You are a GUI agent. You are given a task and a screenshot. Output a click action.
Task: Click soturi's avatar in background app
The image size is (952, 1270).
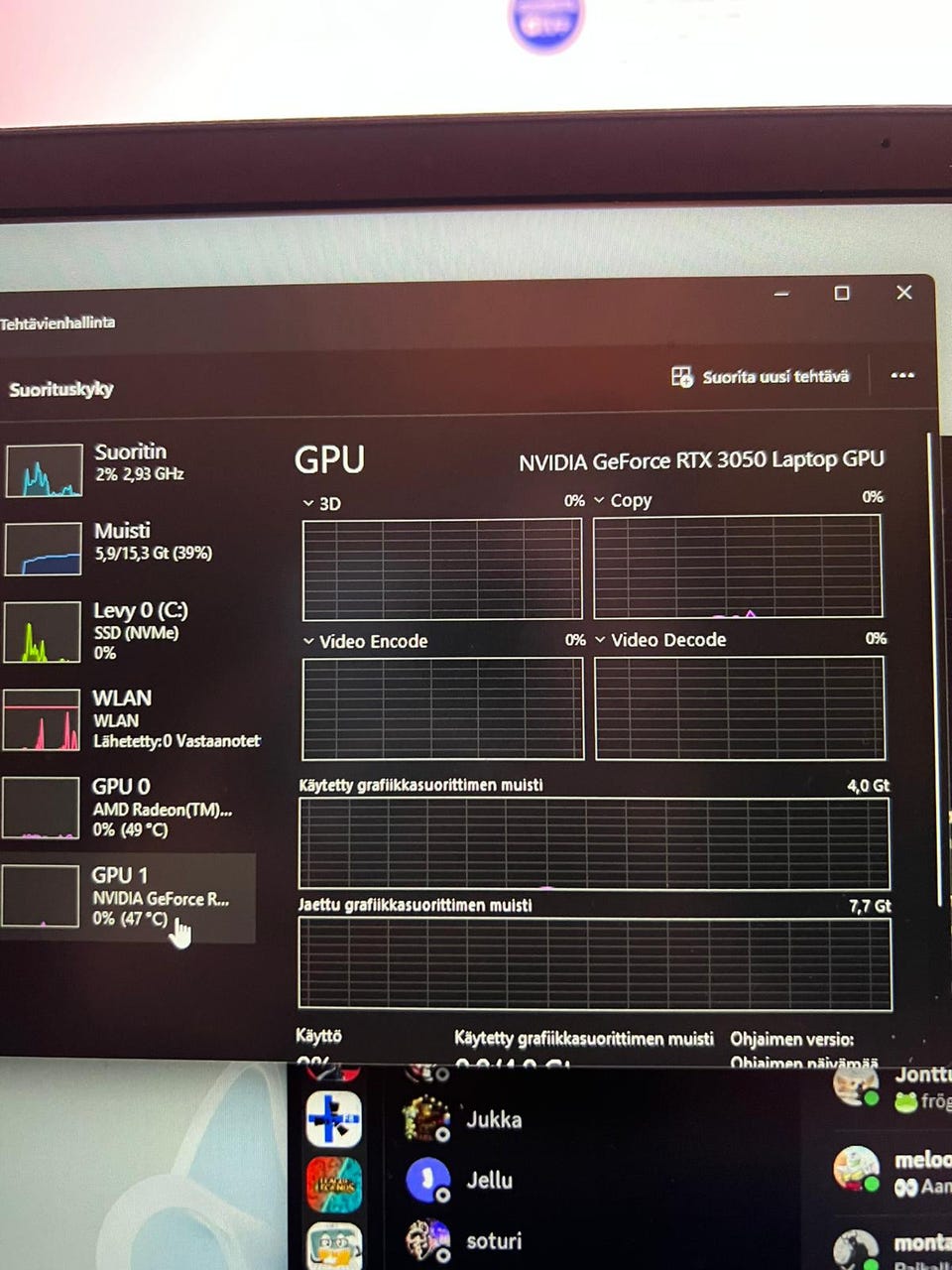428,1241
